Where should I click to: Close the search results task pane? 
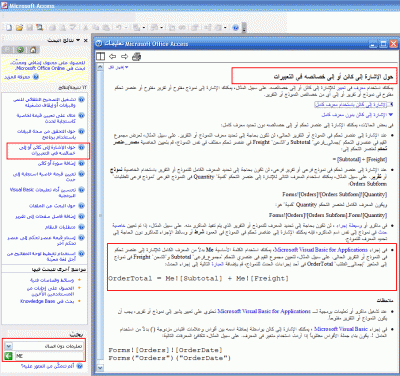coord(86,40)
